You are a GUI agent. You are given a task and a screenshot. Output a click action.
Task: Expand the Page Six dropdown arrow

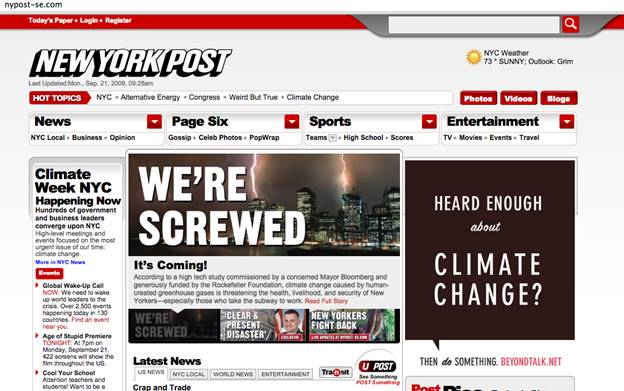(292, 122)
